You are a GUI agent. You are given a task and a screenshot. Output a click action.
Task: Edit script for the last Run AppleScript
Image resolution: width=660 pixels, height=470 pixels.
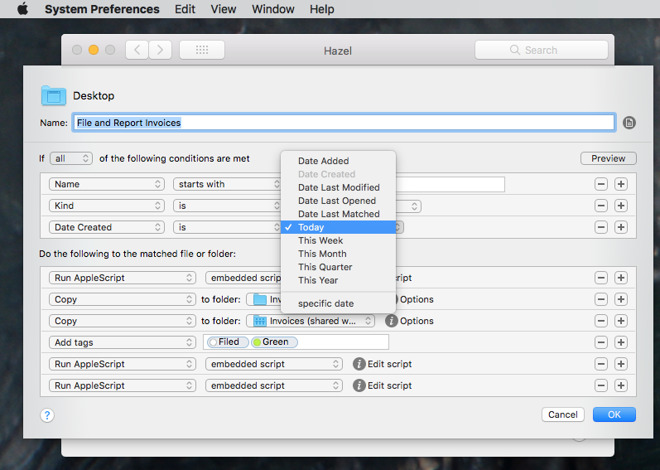(x=382, y=385)
